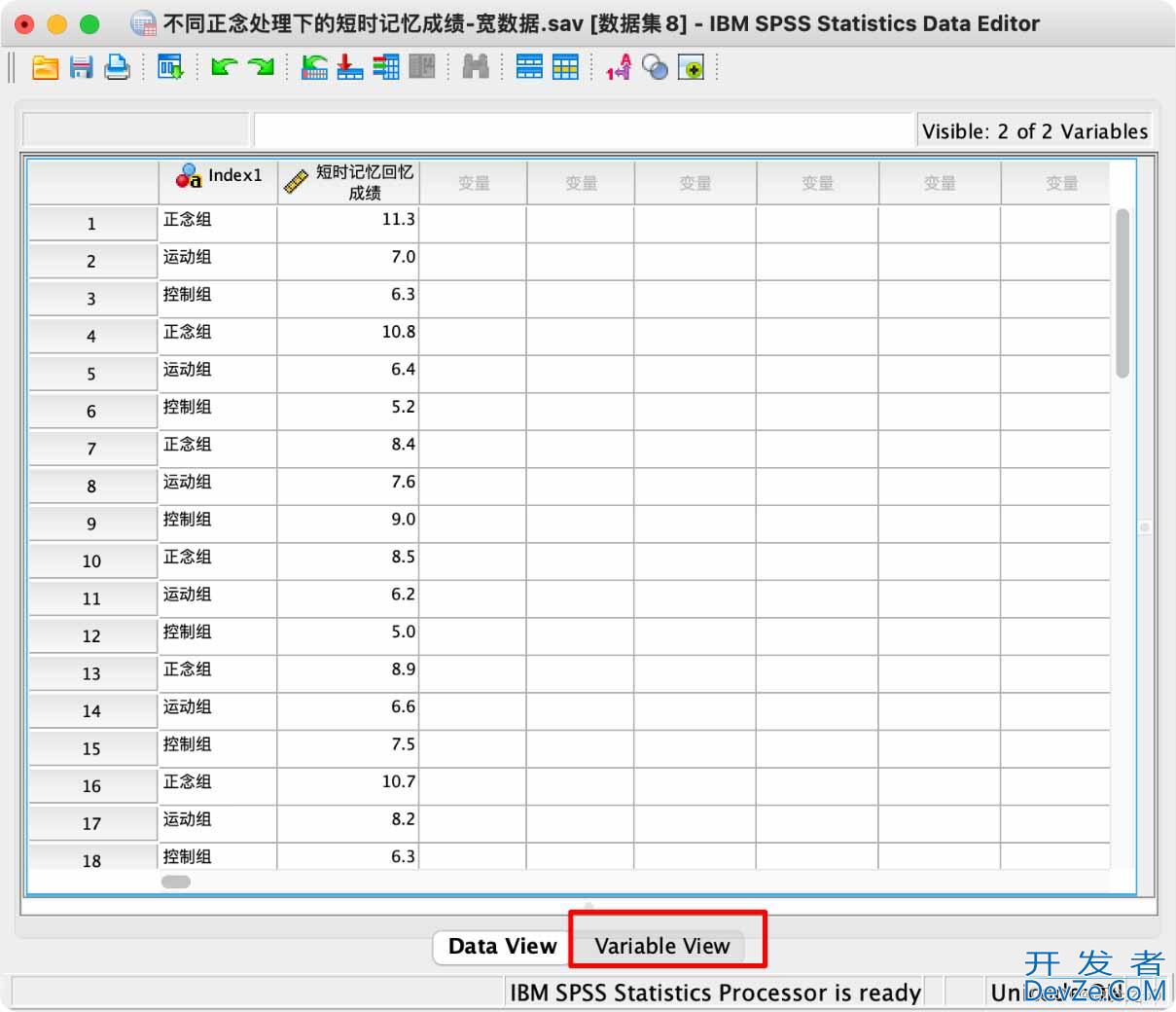Undo the last action
1176x1012 pixels.
pos(224,67)
